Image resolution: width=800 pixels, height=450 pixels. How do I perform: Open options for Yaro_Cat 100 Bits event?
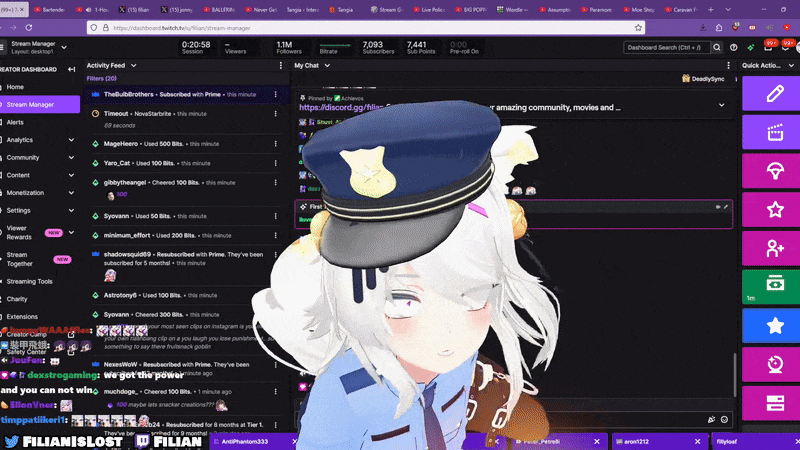pyautogui.click(x=276, y=163)
